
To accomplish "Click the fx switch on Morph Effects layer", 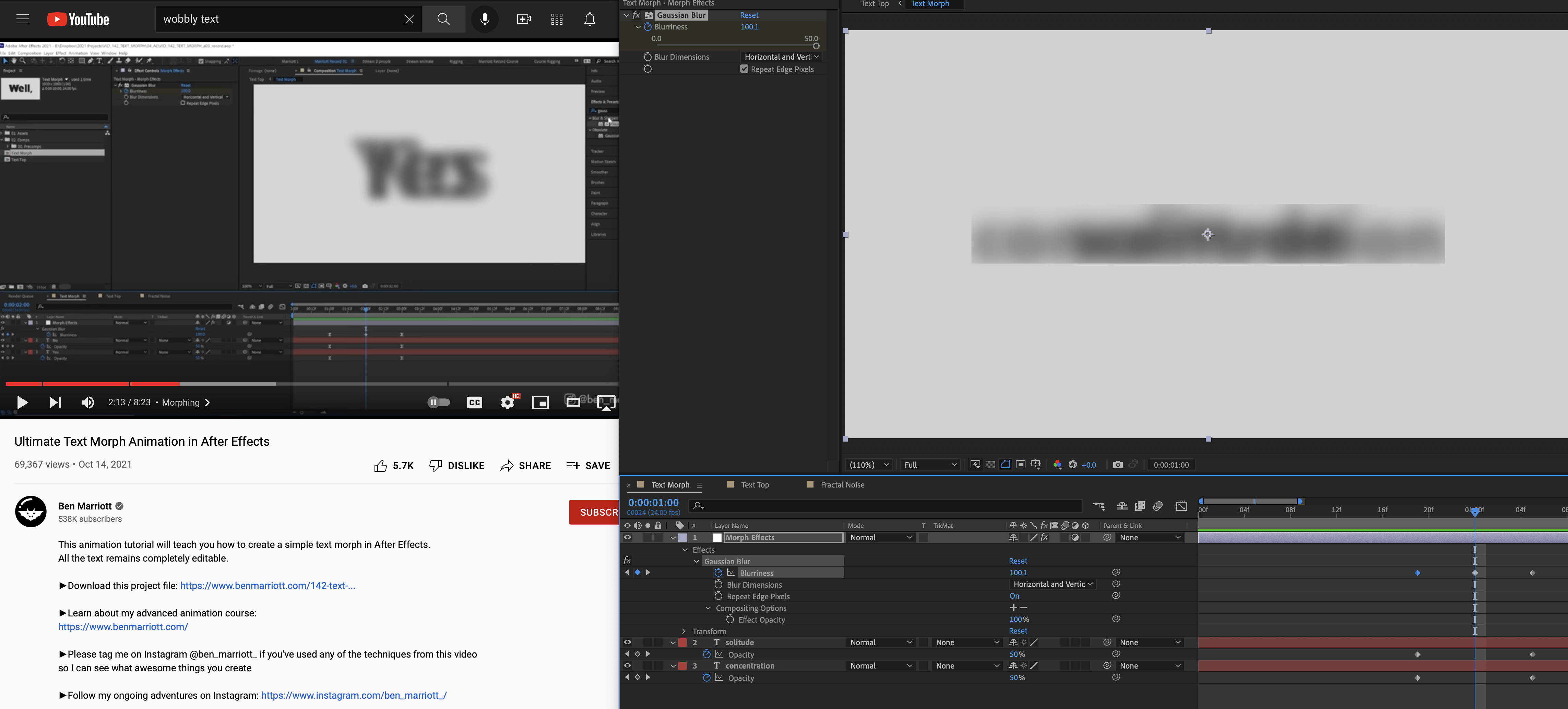I will pos(1045,537).
